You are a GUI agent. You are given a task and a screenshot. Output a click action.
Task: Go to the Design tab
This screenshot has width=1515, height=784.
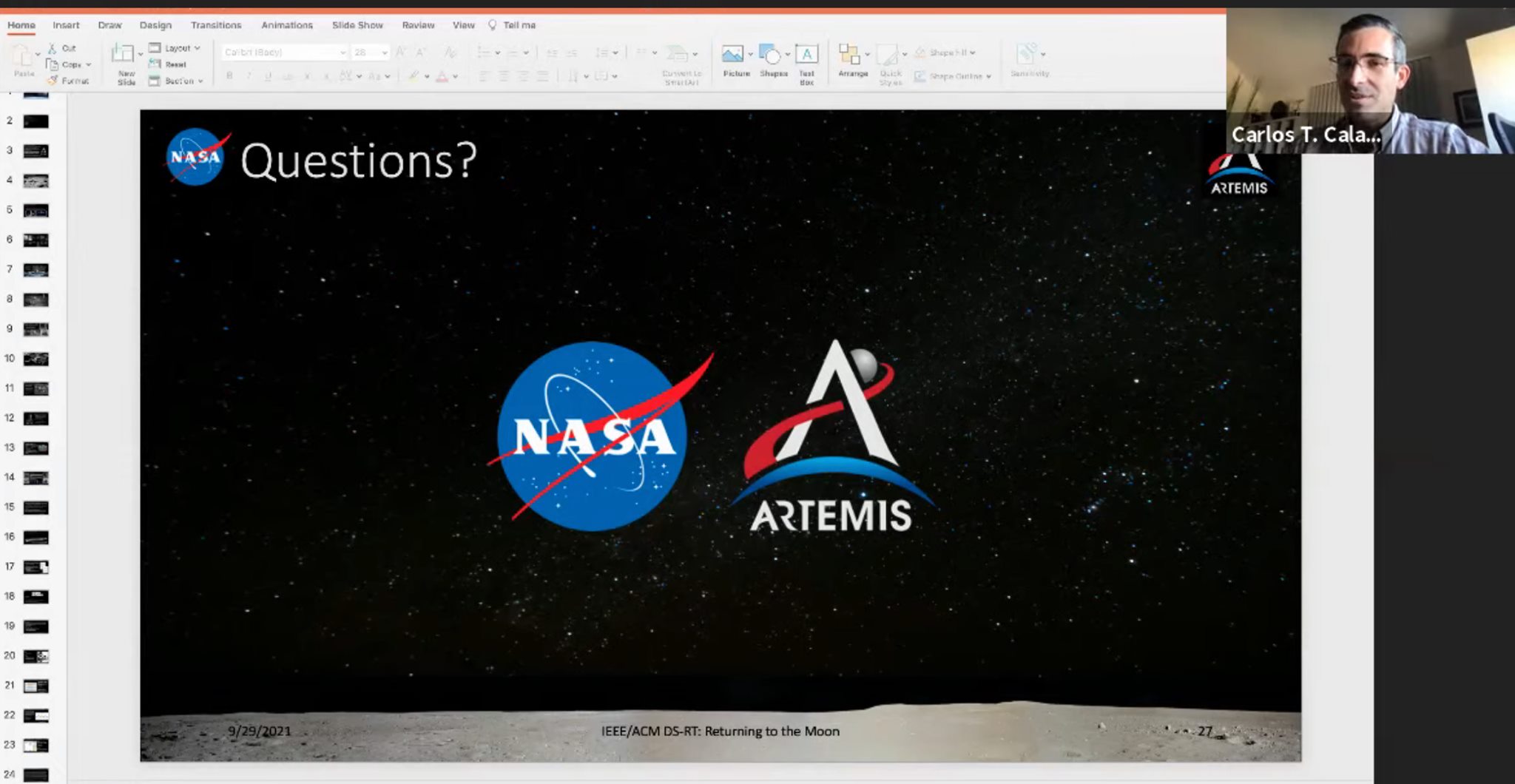pos(155,25)
